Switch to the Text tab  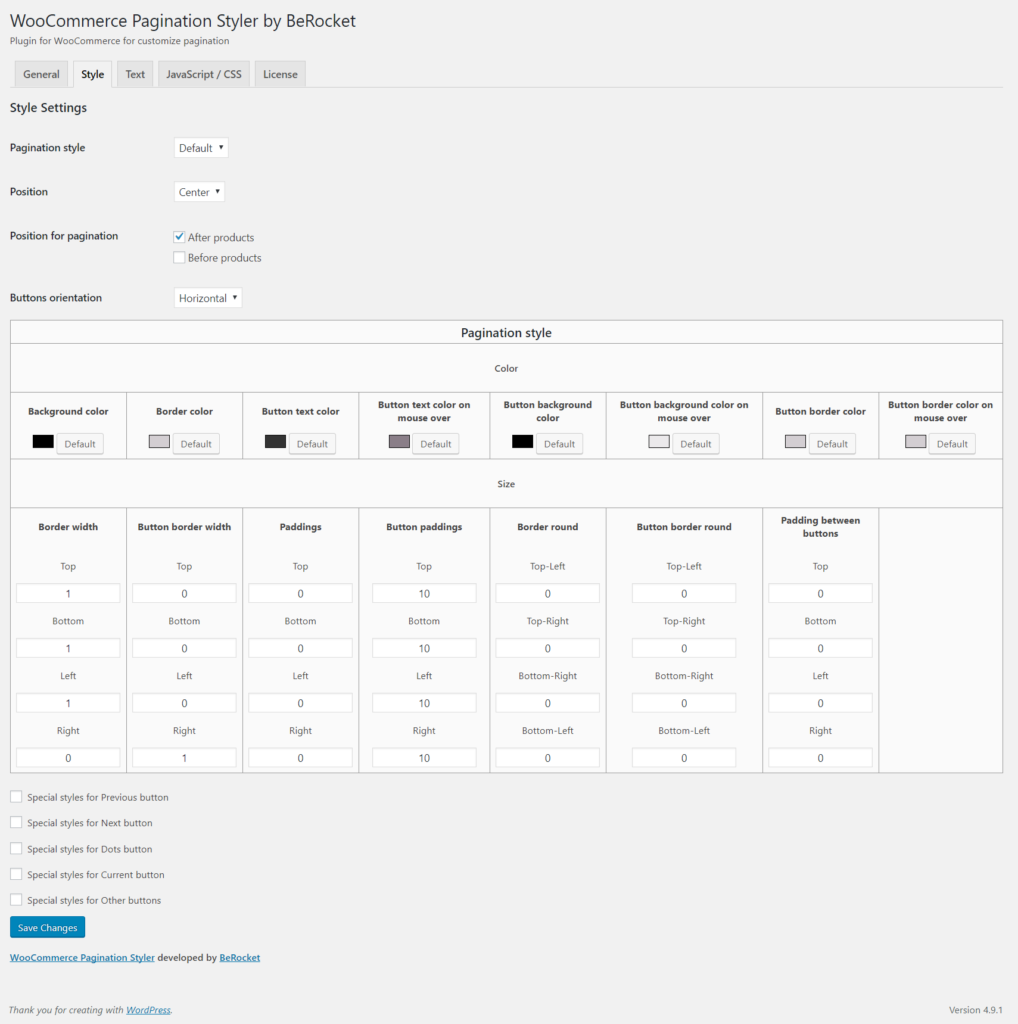coord(135,74)
